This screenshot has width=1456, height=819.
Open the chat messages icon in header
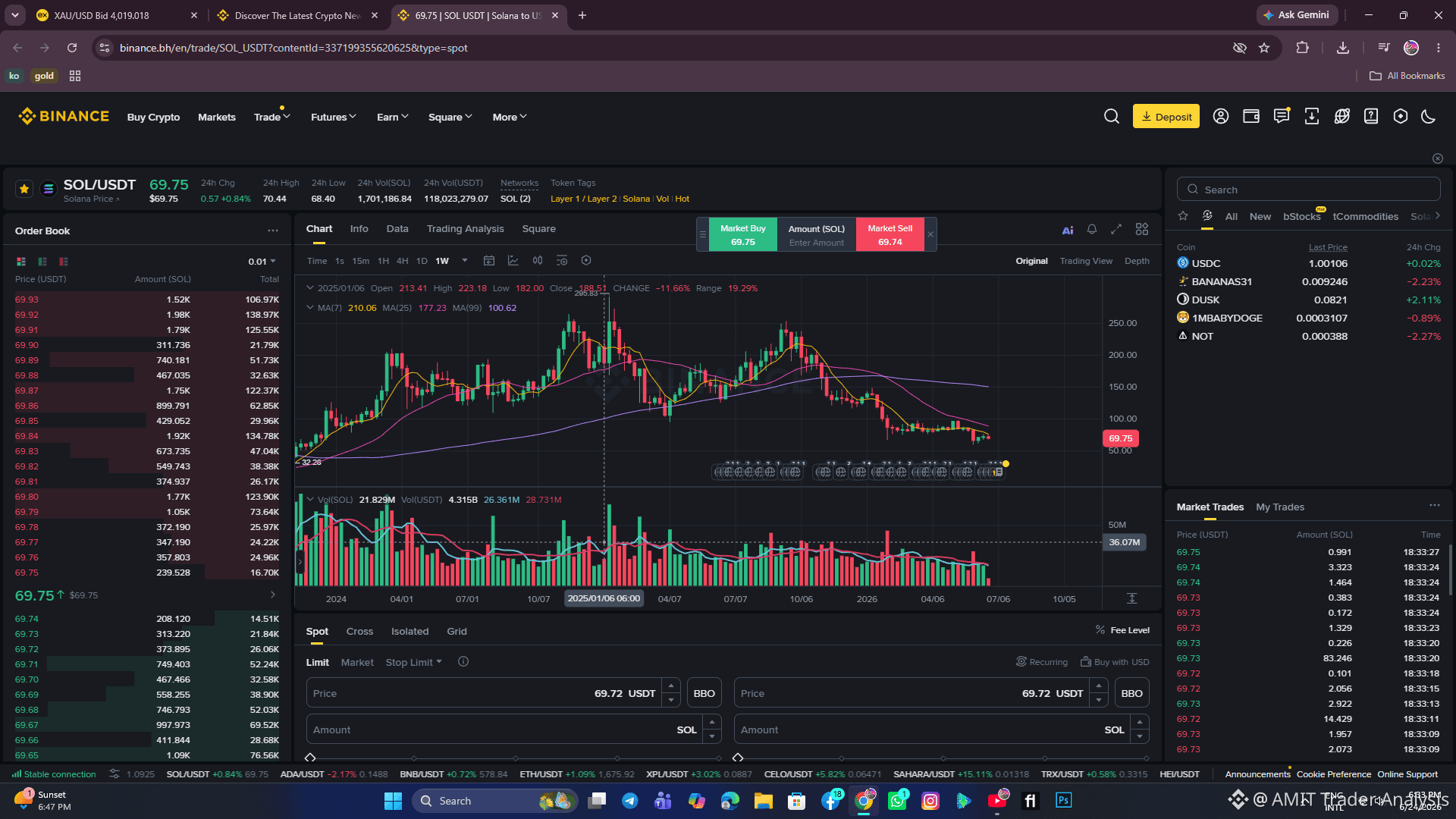[1282, 116]
